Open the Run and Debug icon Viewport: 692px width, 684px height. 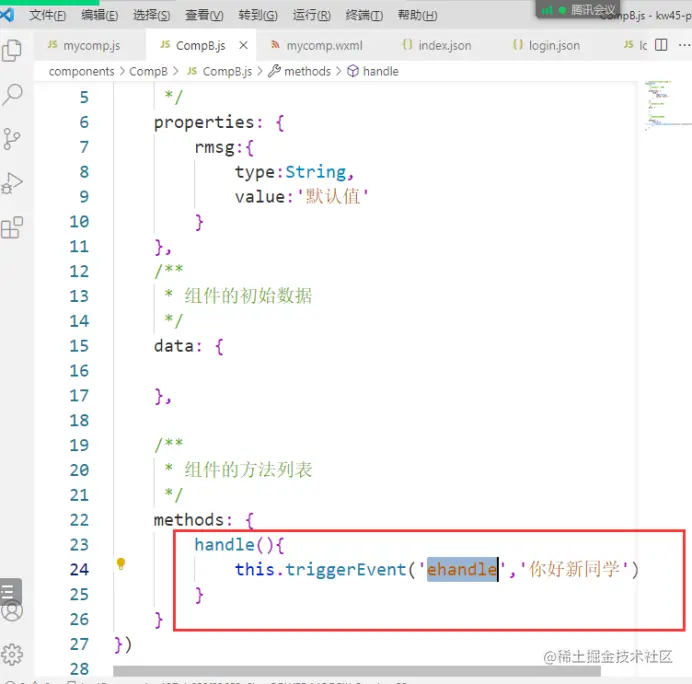pos(12,183)
